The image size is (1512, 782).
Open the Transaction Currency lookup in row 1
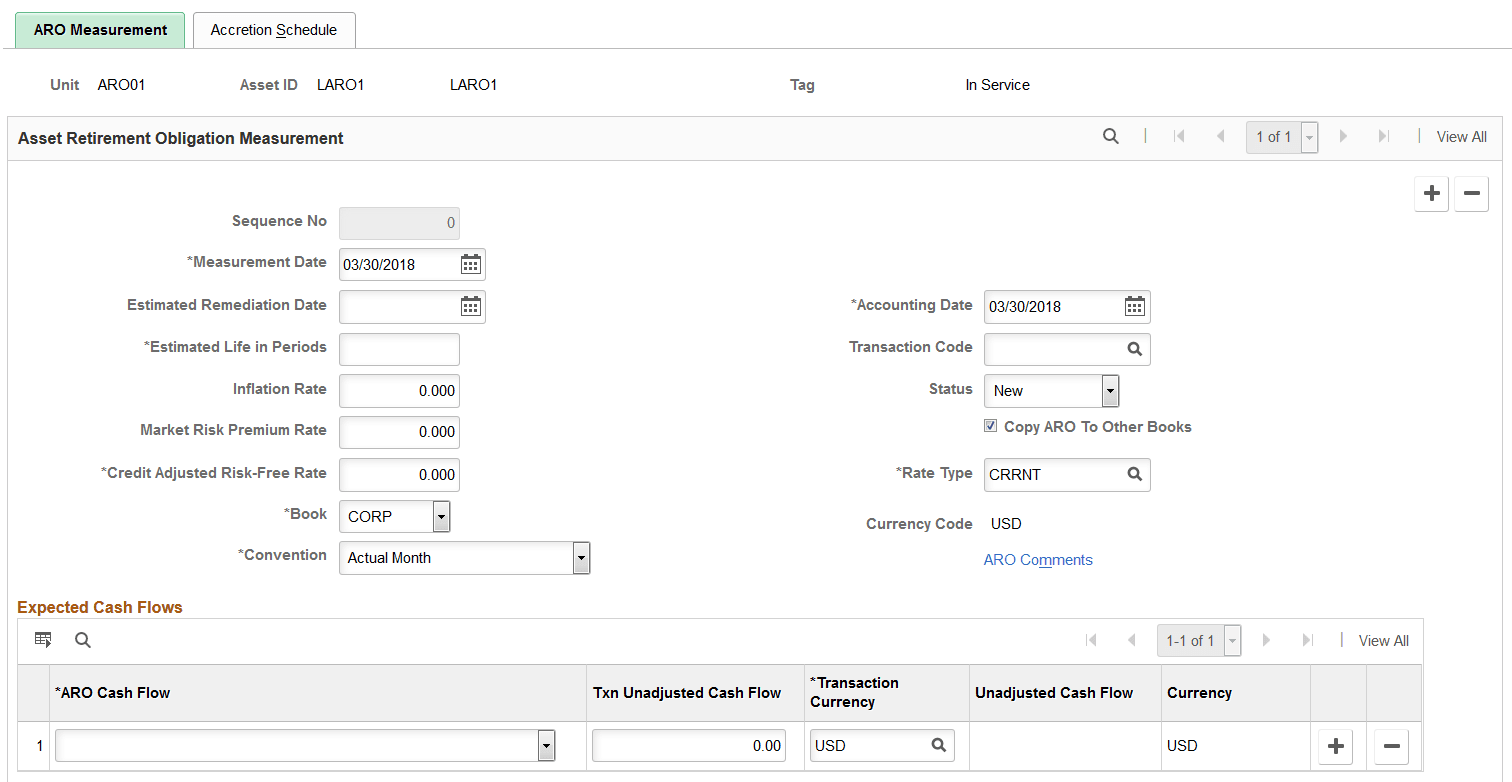[938, 745]
